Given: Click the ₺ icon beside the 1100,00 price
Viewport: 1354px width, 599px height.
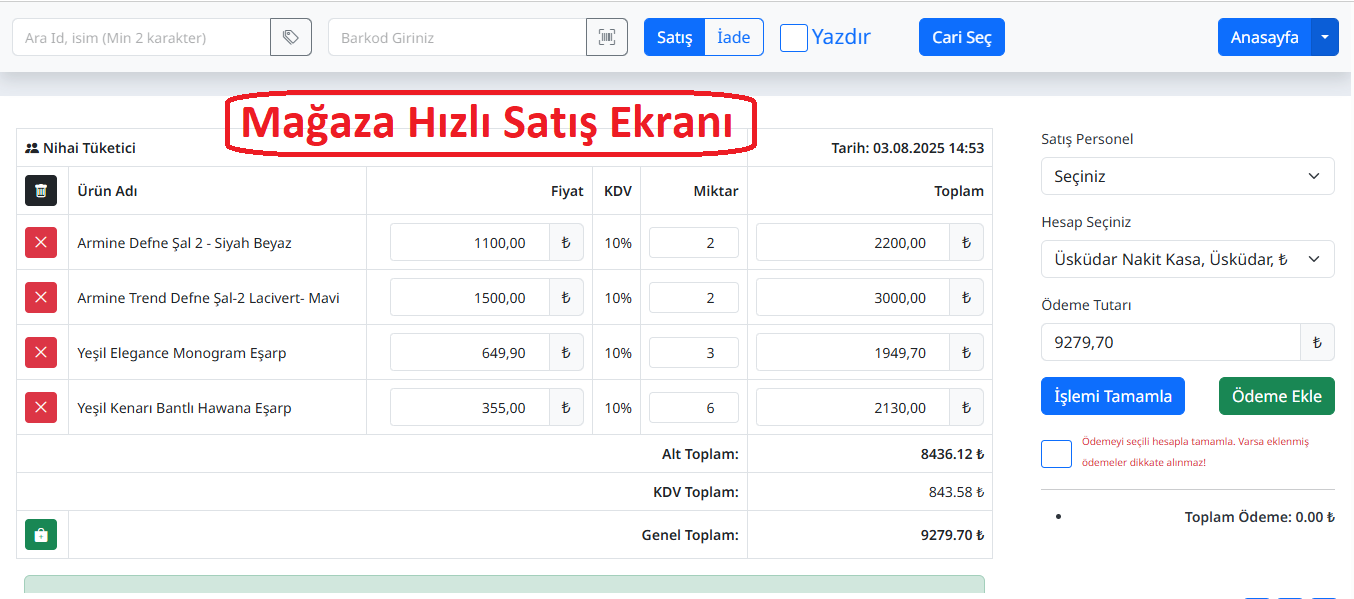Looking at the screenshot, I should tap(568, 242).
